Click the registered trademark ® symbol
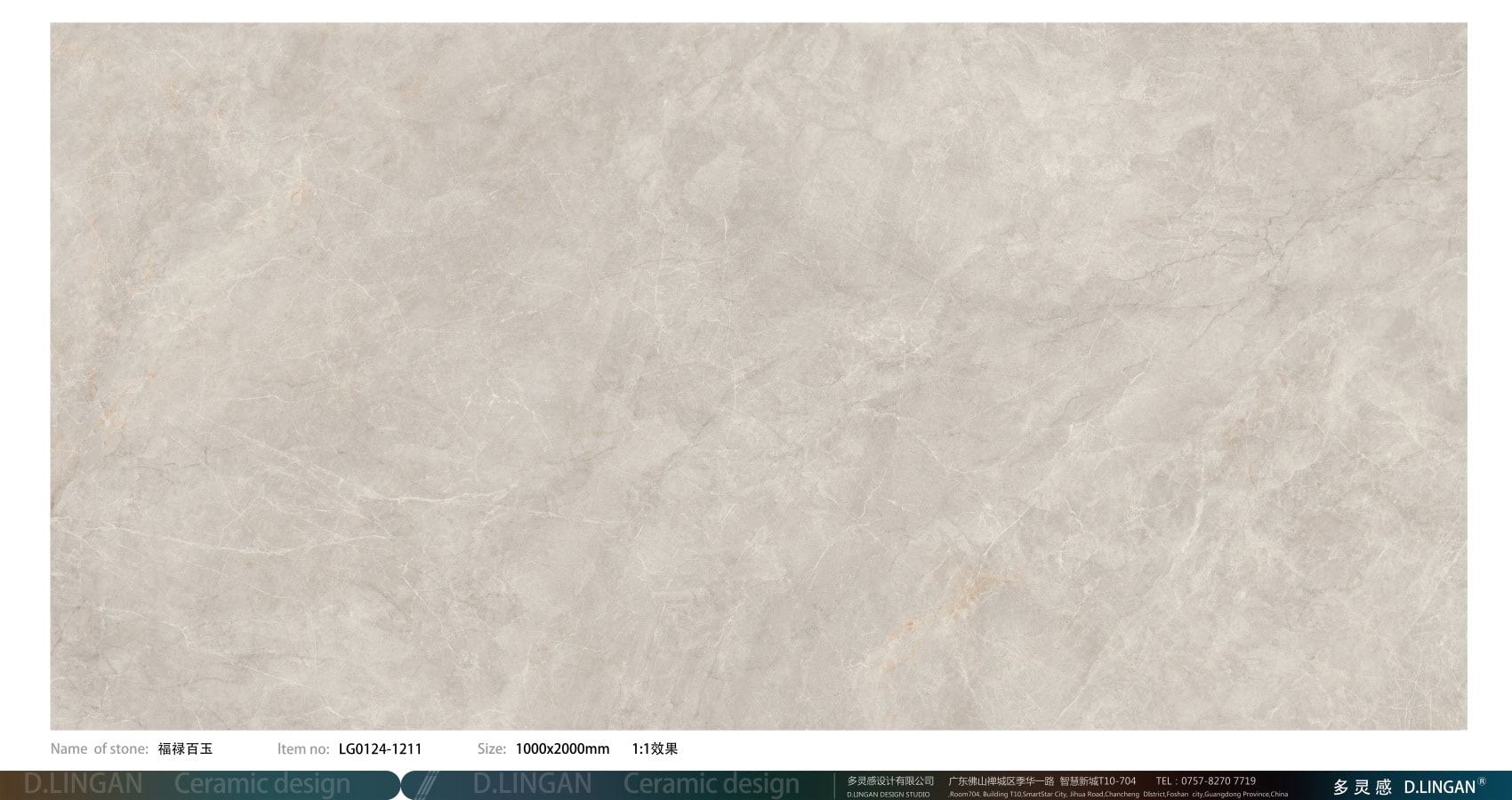The image size is (1512, 800). click(1482, 781)
